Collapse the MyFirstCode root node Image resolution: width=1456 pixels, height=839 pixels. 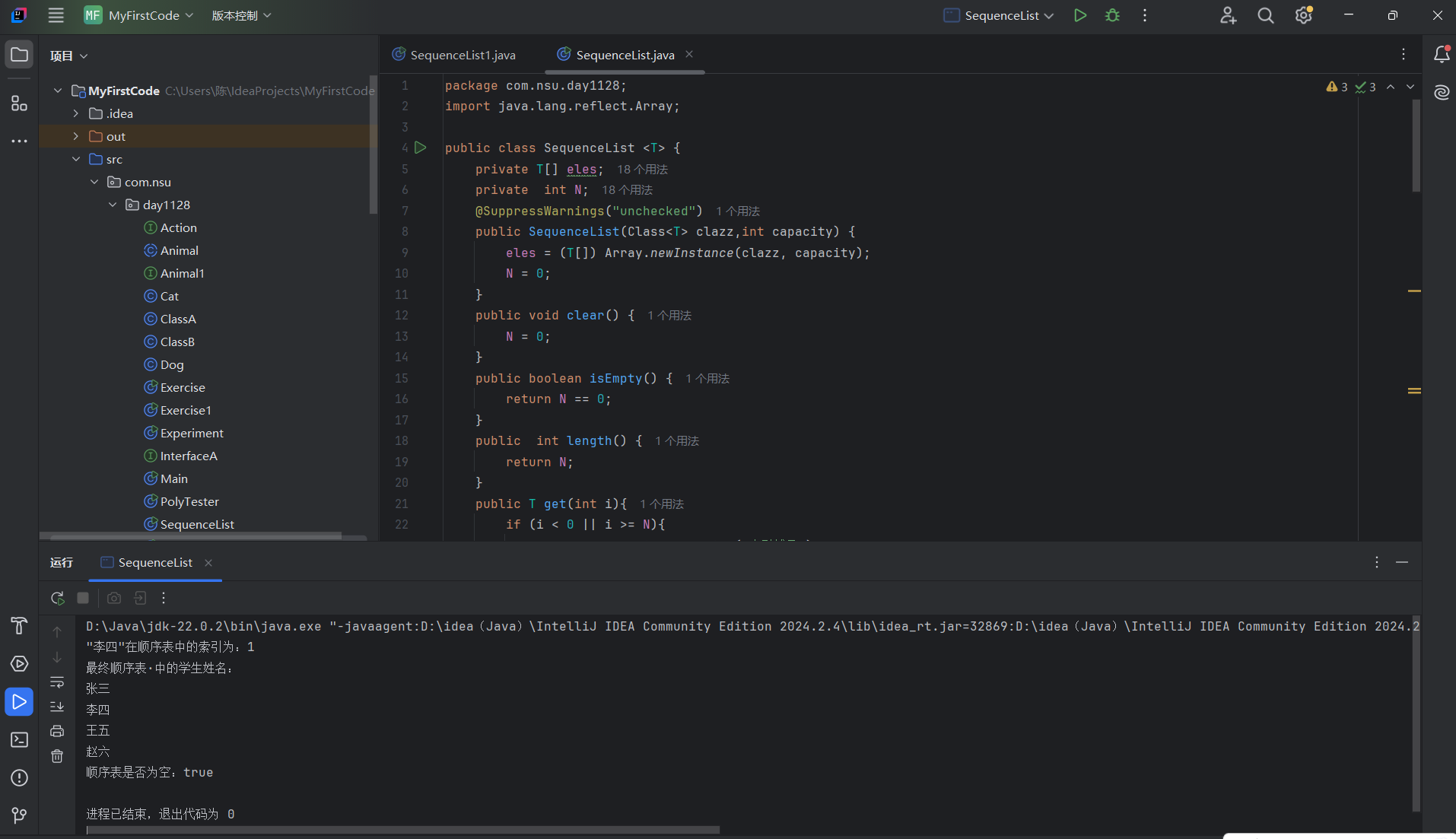[58, 91]
